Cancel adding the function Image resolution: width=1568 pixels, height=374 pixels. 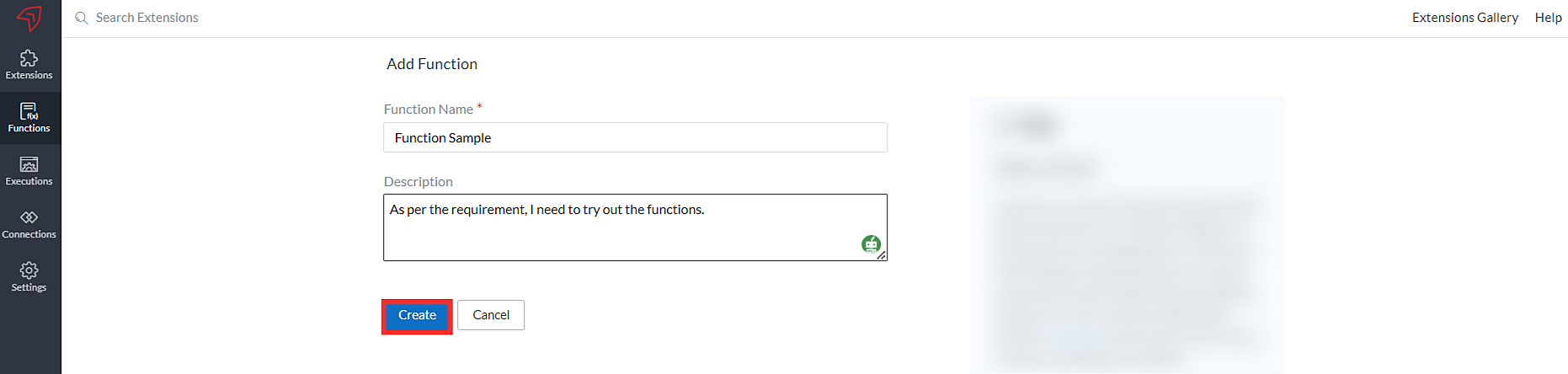pyautogui.click(x=491, y=315)
